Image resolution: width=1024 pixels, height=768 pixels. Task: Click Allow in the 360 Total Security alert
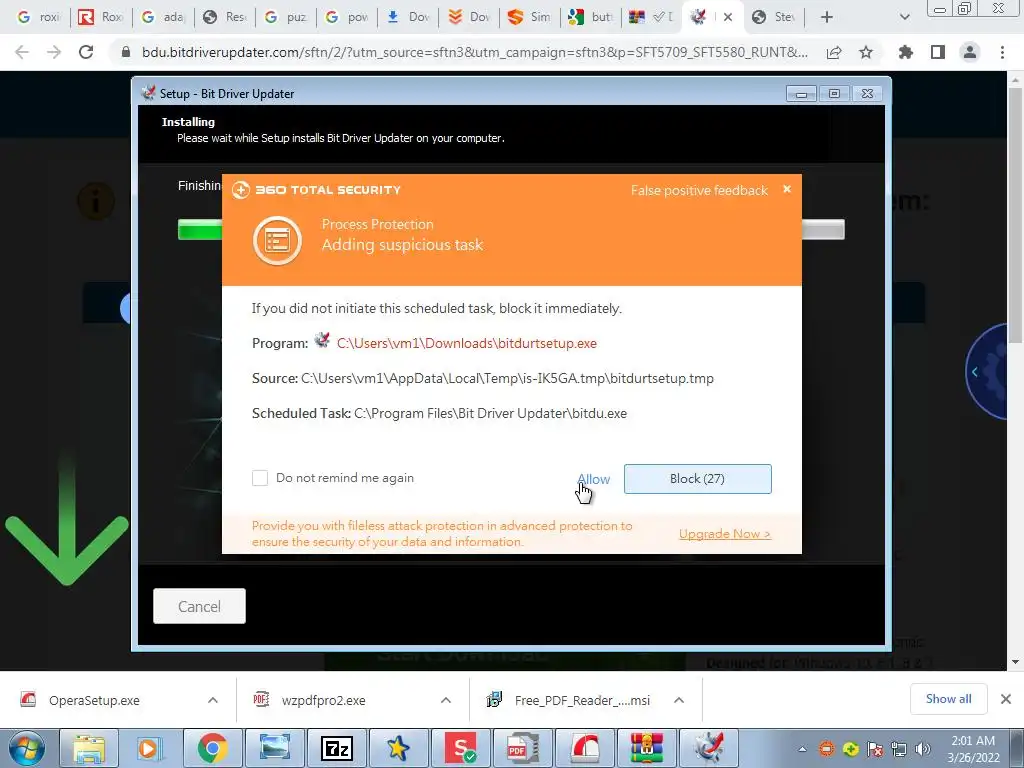click(593, 479)
